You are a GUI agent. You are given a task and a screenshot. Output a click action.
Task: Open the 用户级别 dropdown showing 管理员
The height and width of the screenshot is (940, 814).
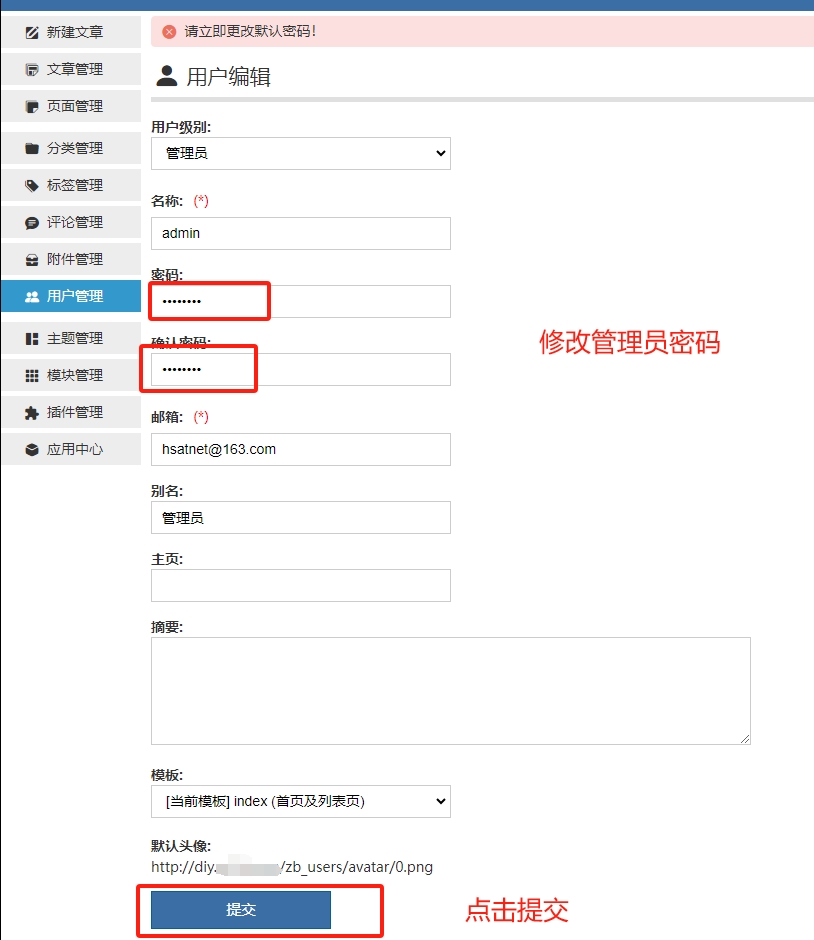point(300,153)
